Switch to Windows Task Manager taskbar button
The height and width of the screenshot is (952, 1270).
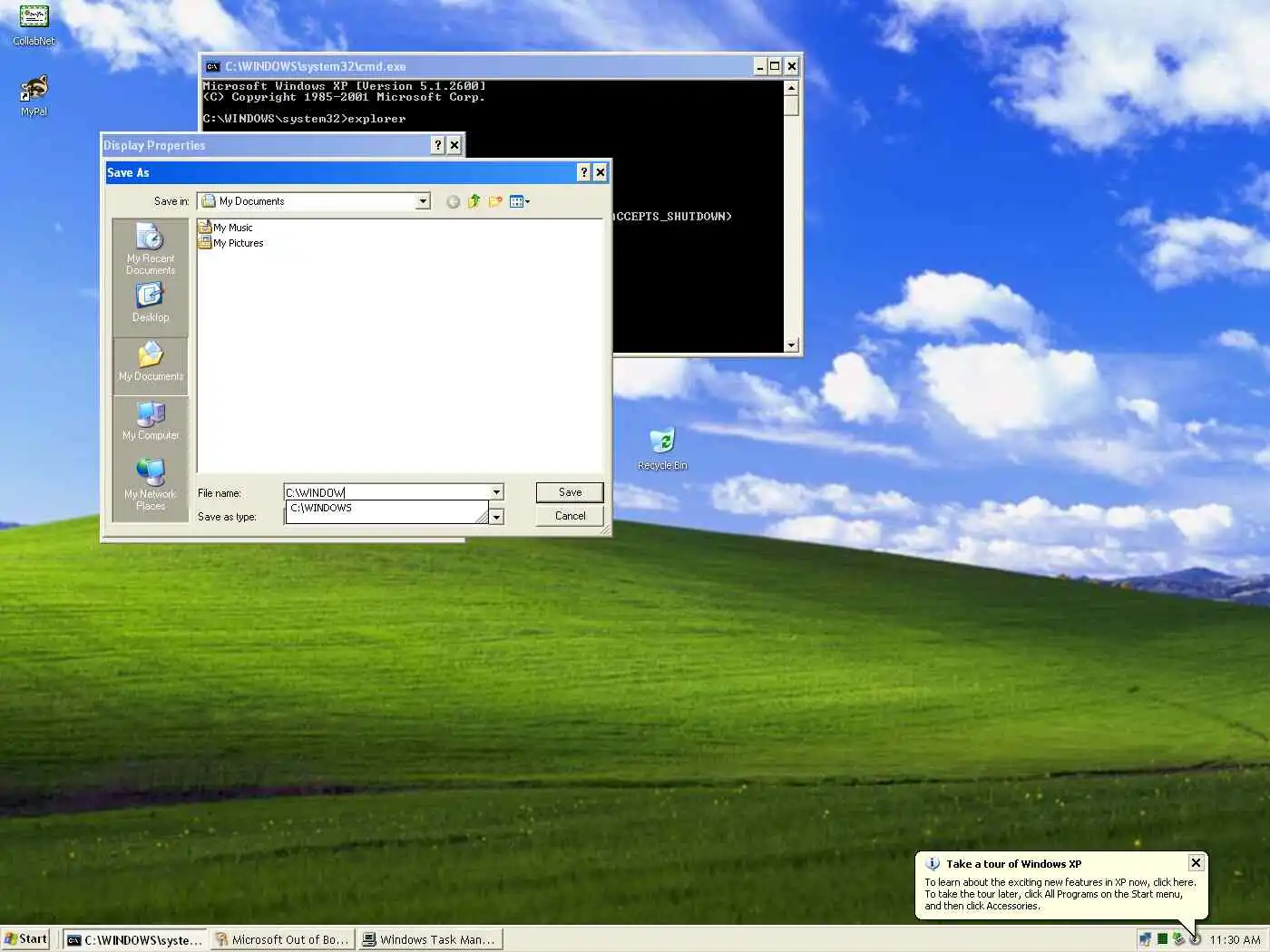430,939
